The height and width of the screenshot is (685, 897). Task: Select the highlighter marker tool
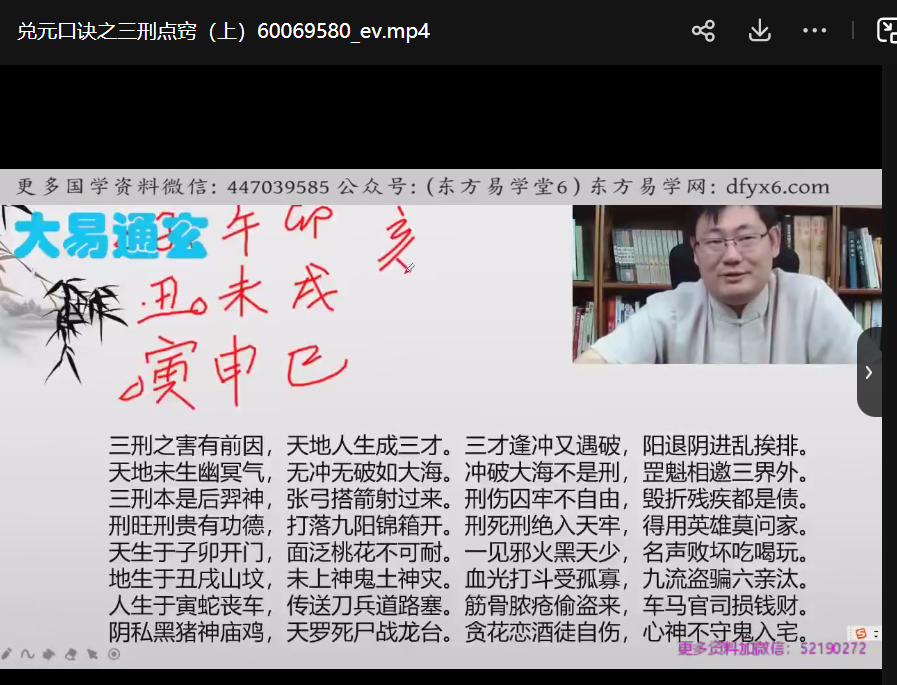[49, 654]
